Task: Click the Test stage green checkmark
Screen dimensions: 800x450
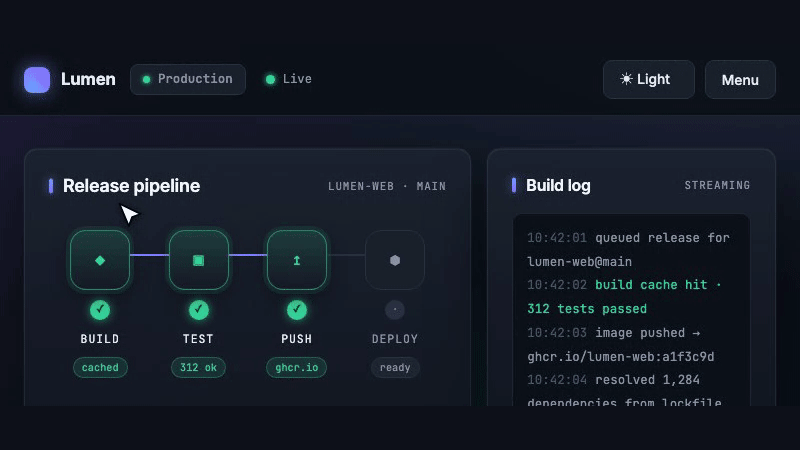Action: 198,310
